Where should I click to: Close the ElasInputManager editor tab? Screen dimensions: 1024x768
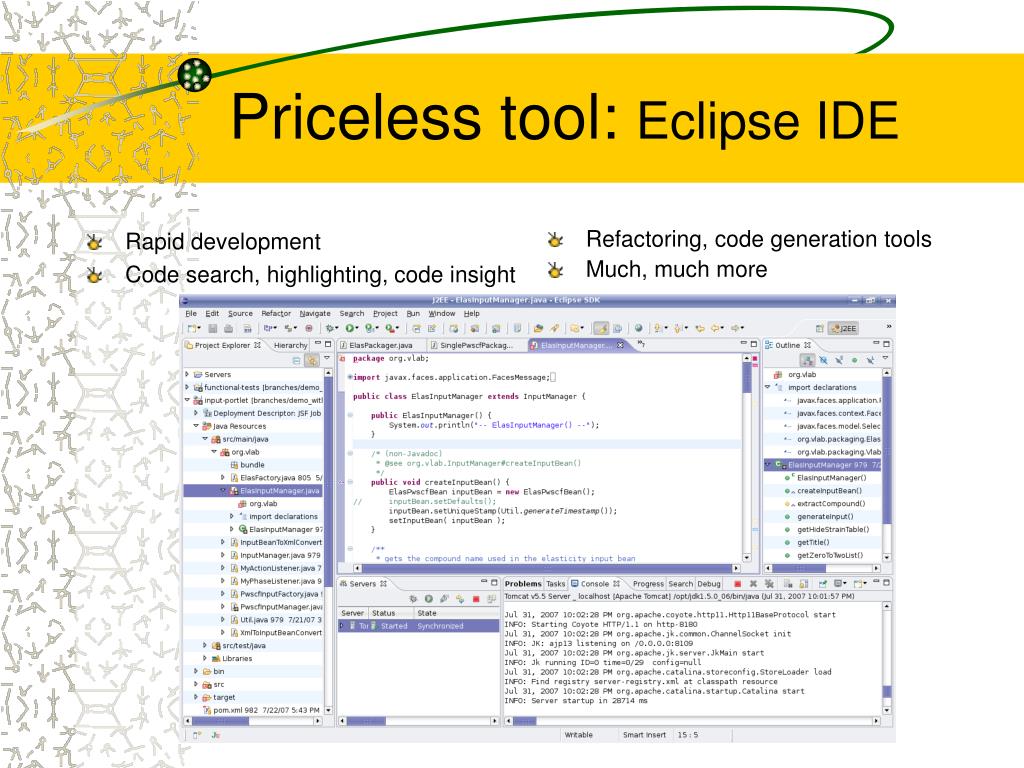[x=620, y=345]
